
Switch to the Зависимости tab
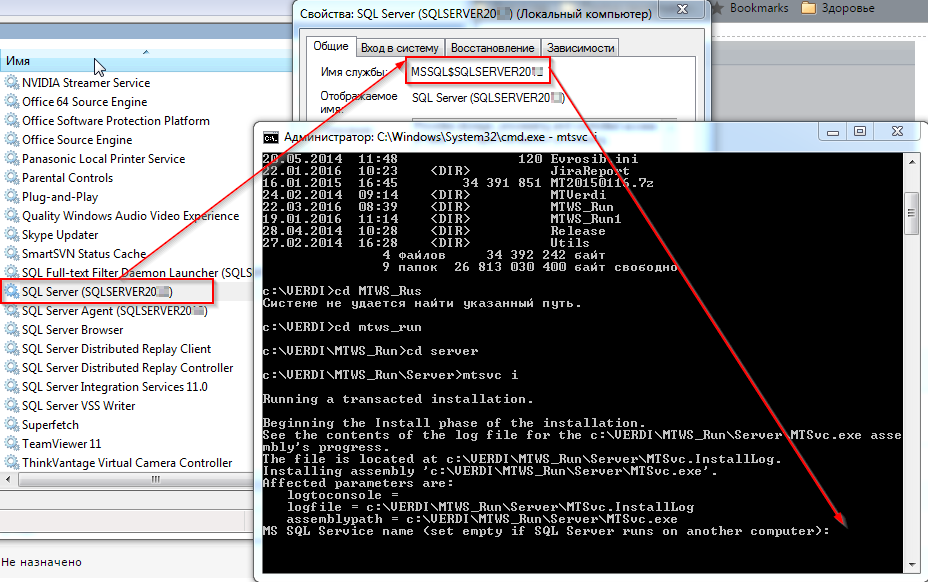coord(581,48)
